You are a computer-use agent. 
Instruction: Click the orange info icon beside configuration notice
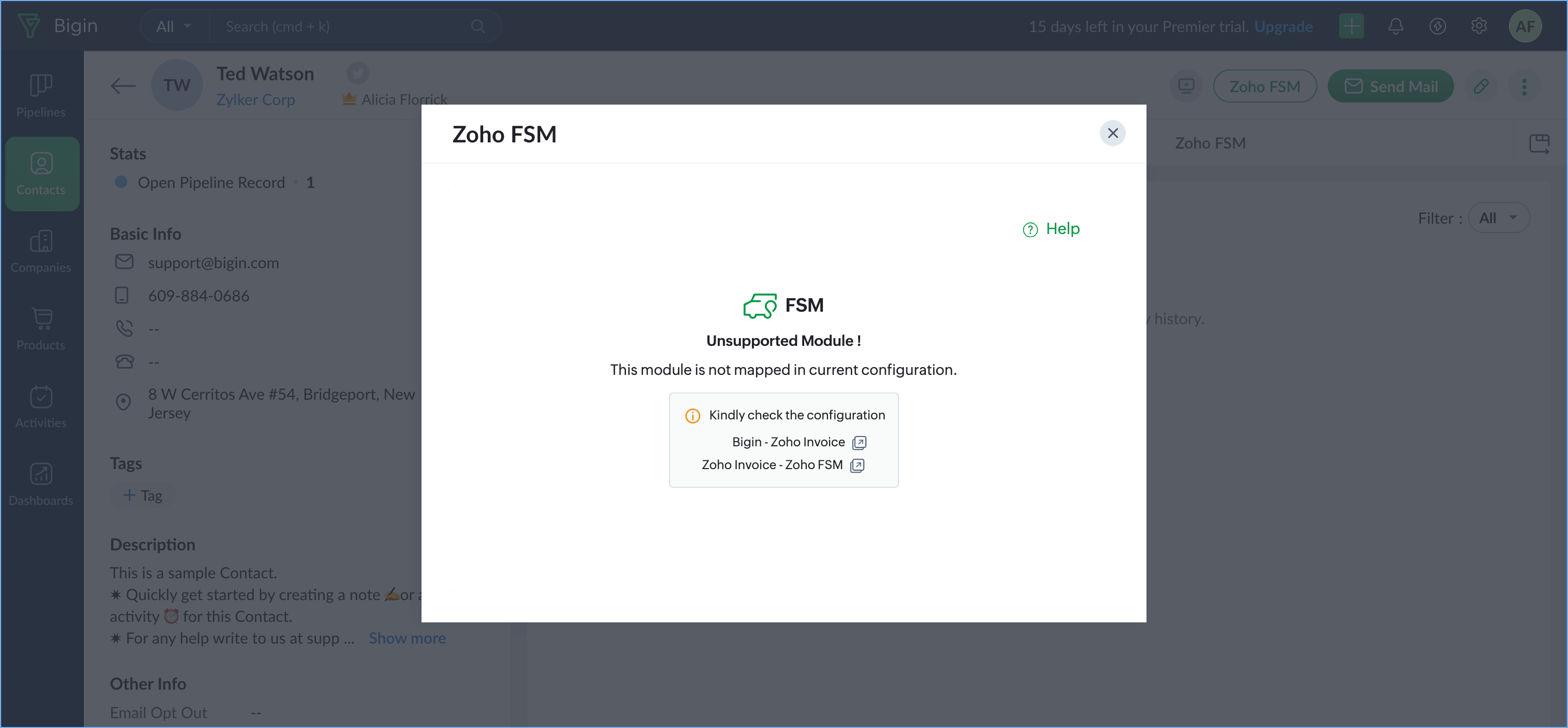pos(692,416)
